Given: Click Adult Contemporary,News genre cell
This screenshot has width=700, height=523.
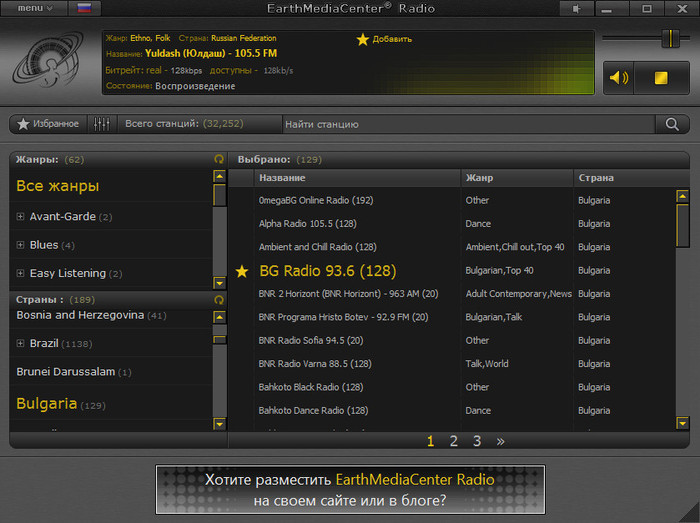Looking at the screenshot, I should (x=518, y=294).
